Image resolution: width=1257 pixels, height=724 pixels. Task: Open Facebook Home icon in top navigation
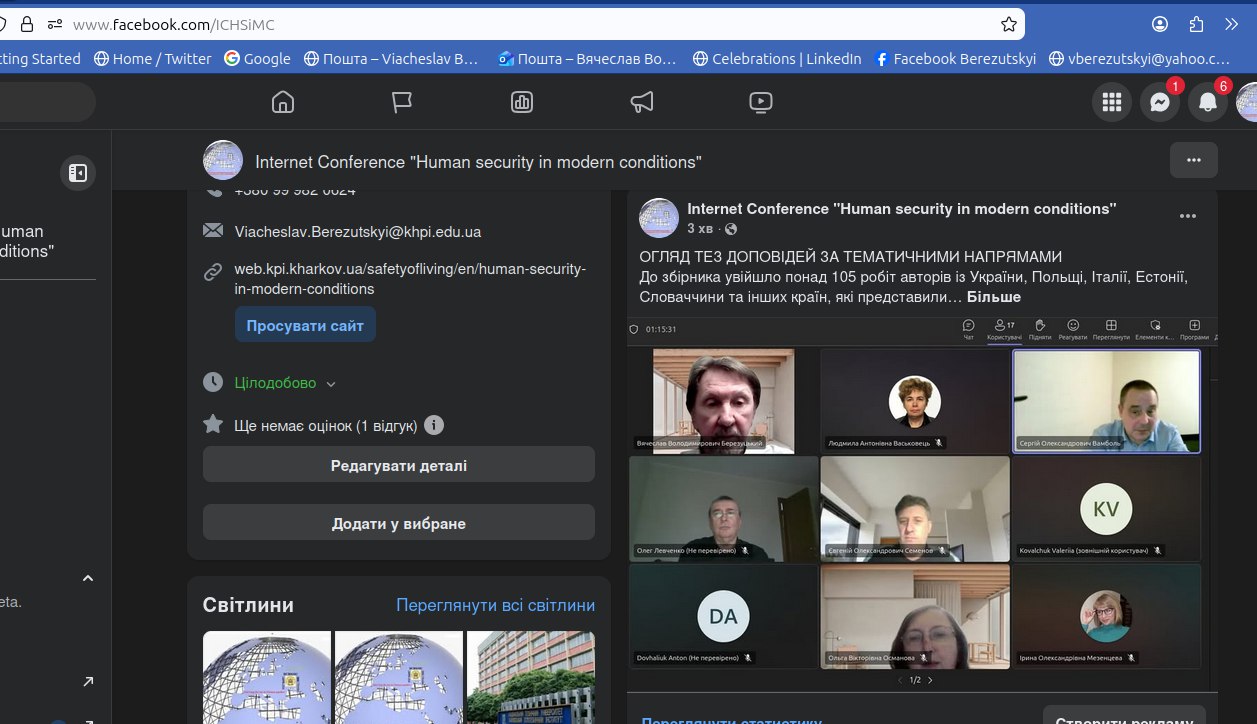click(x=283, y=102)
